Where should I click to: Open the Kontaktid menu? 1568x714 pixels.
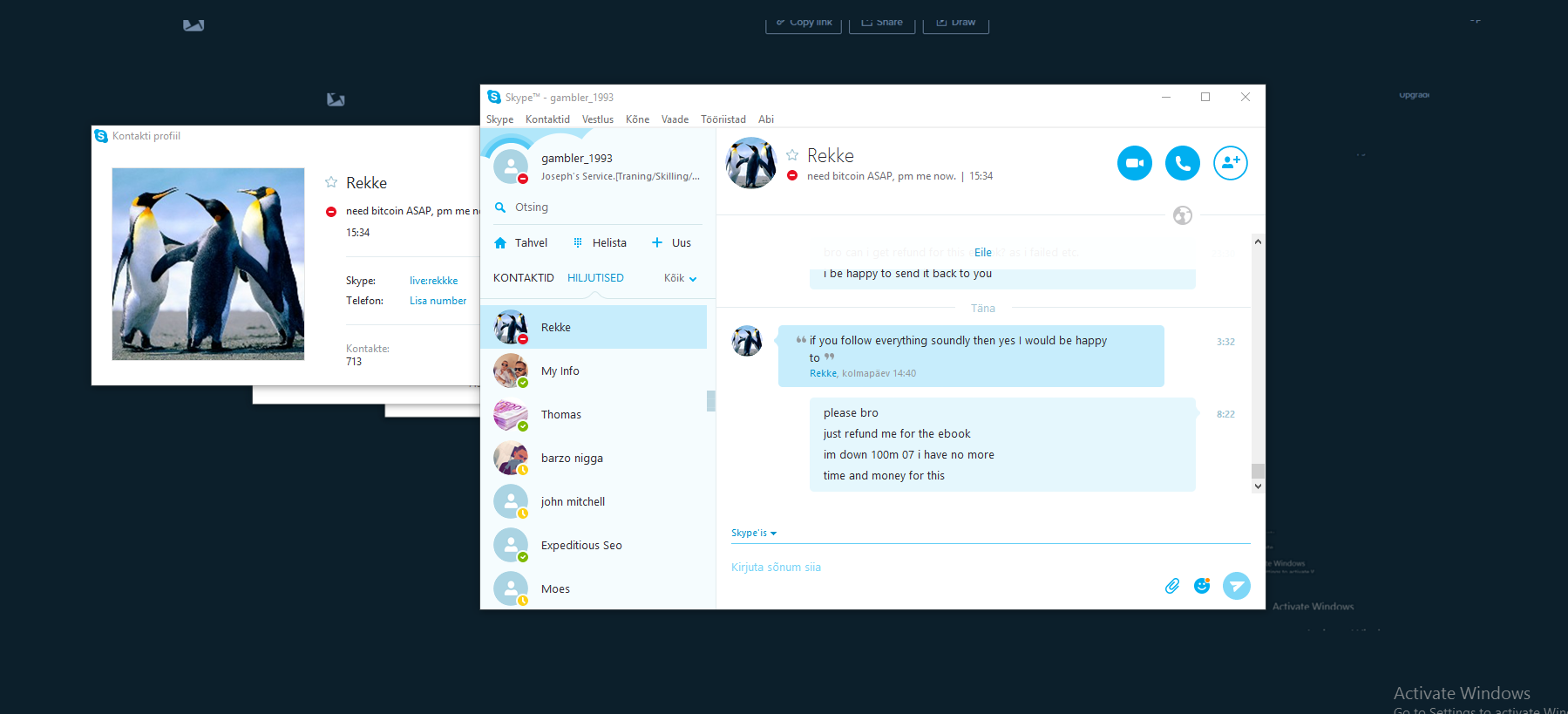[x=547, y=119]
